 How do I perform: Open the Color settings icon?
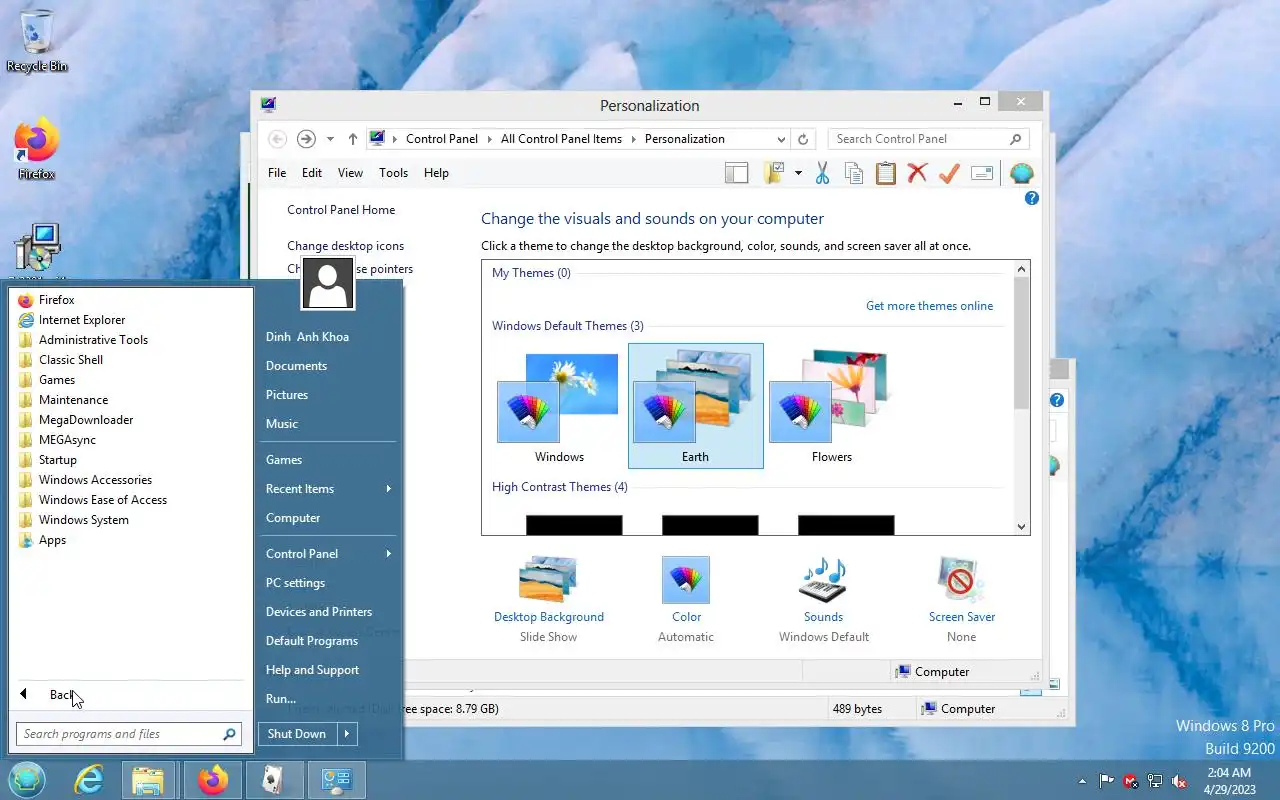[x=686, y=581]
